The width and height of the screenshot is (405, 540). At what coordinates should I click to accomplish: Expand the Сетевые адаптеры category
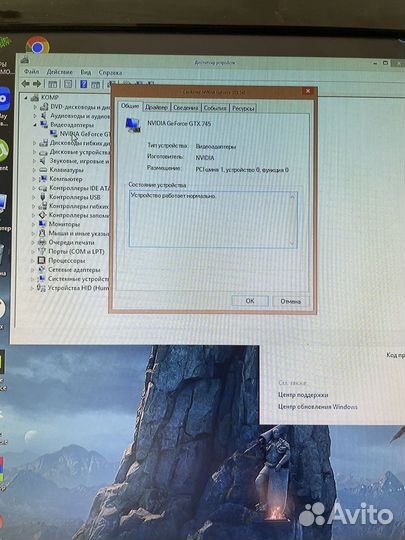(33, 270)
